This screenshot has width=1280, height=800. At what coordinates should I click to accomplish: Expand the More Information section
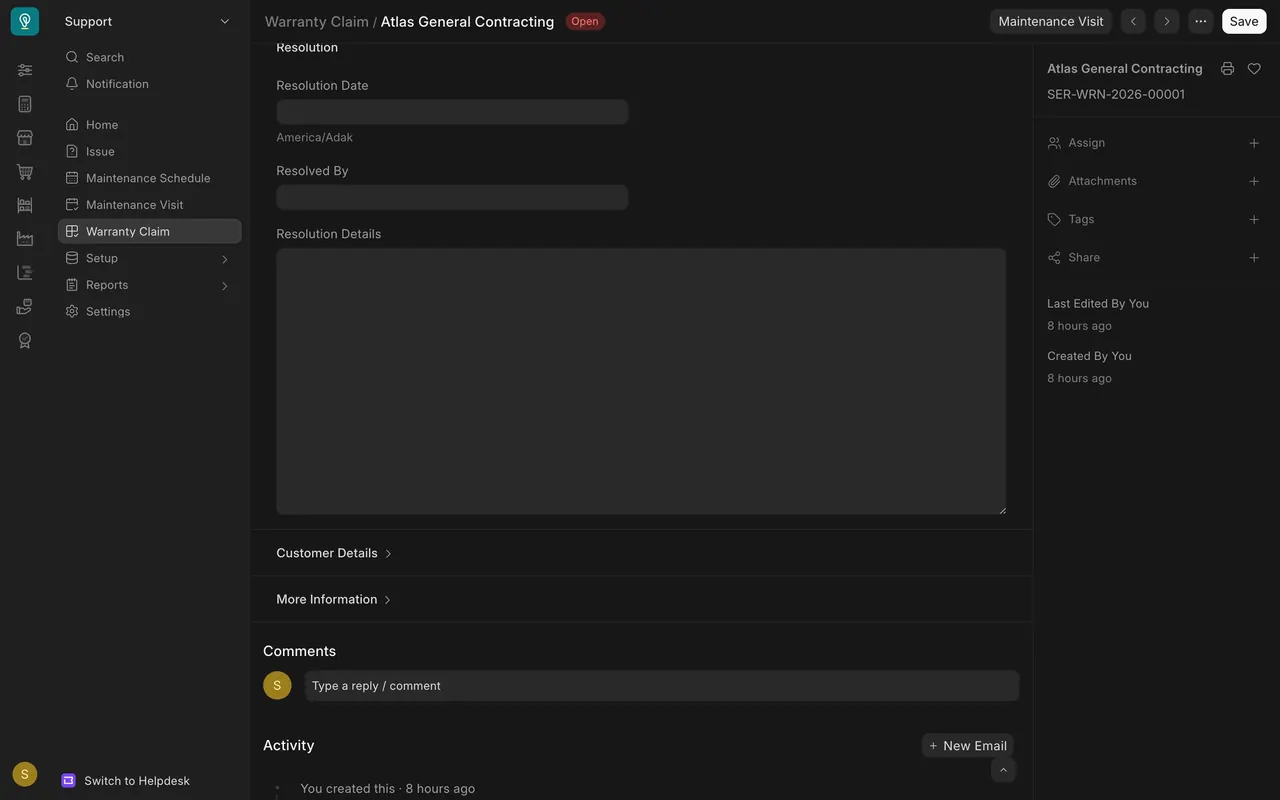click(x=335, y=600)
